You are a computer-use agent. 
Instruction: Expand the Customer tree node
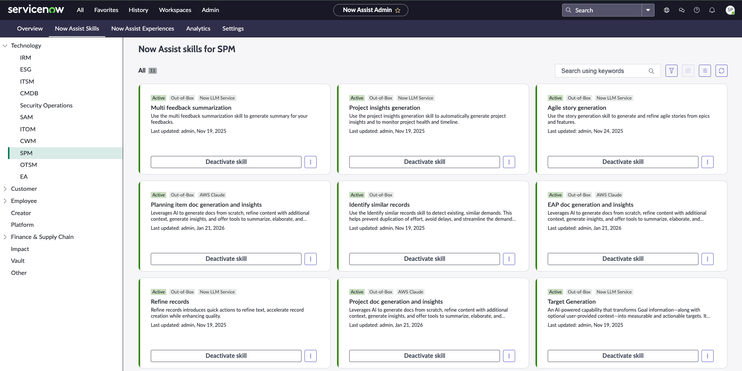pyautogui.click(x=5, y=189)
